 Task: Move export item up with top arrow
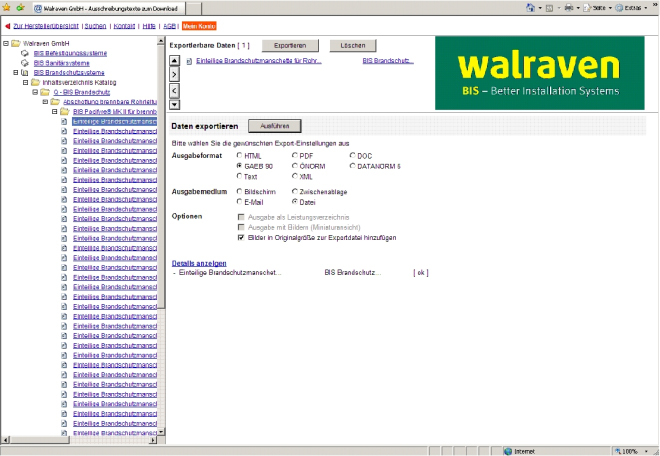[174, 61]
